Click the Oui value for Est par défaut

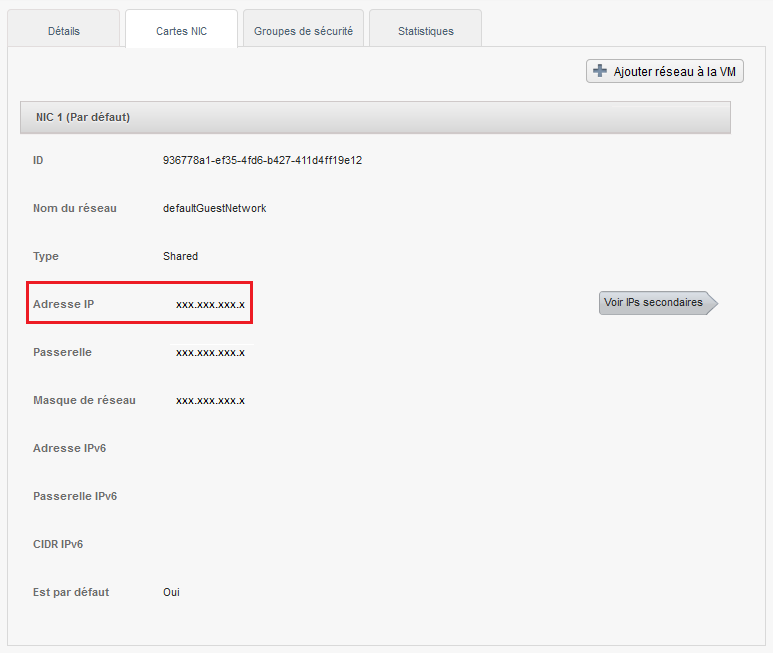[x=171, y=592]
